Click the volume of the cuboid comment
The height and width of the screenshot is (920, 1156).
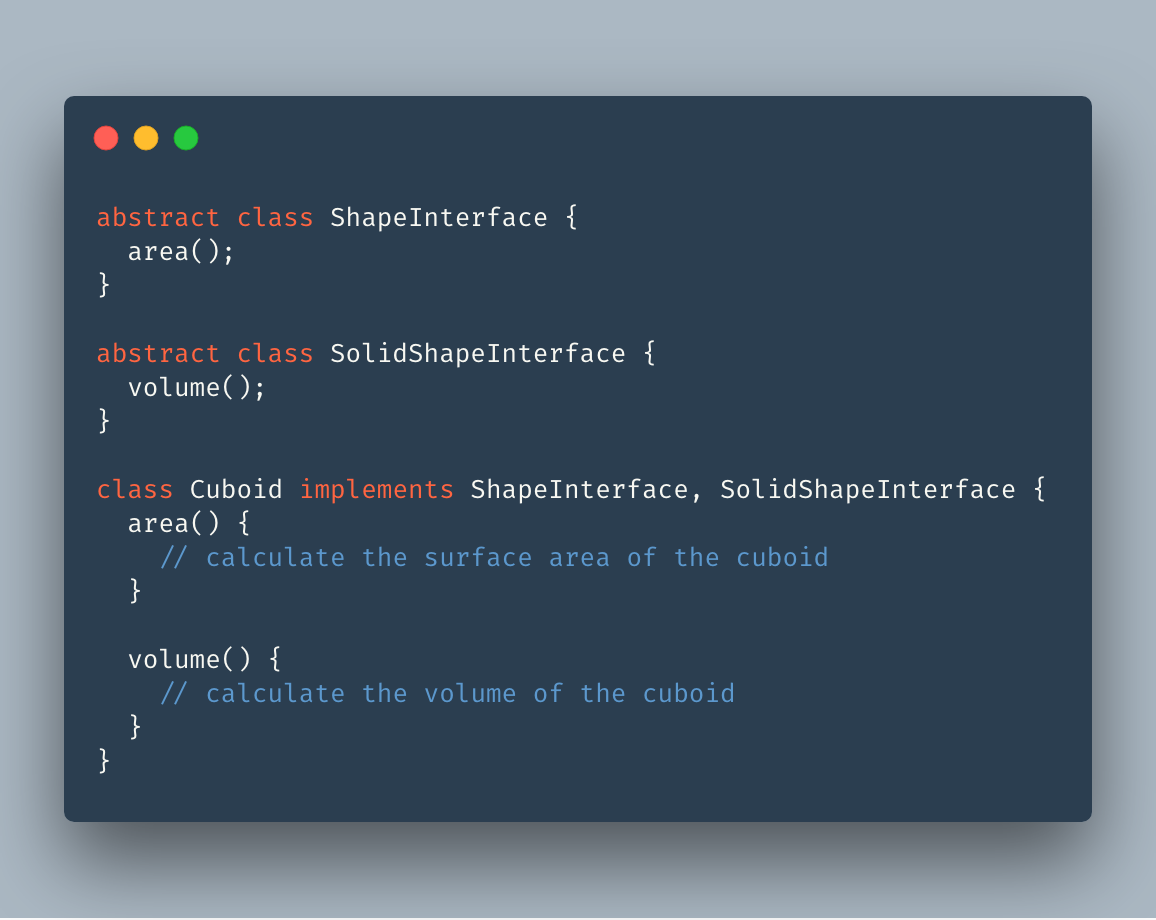[447, 694]
